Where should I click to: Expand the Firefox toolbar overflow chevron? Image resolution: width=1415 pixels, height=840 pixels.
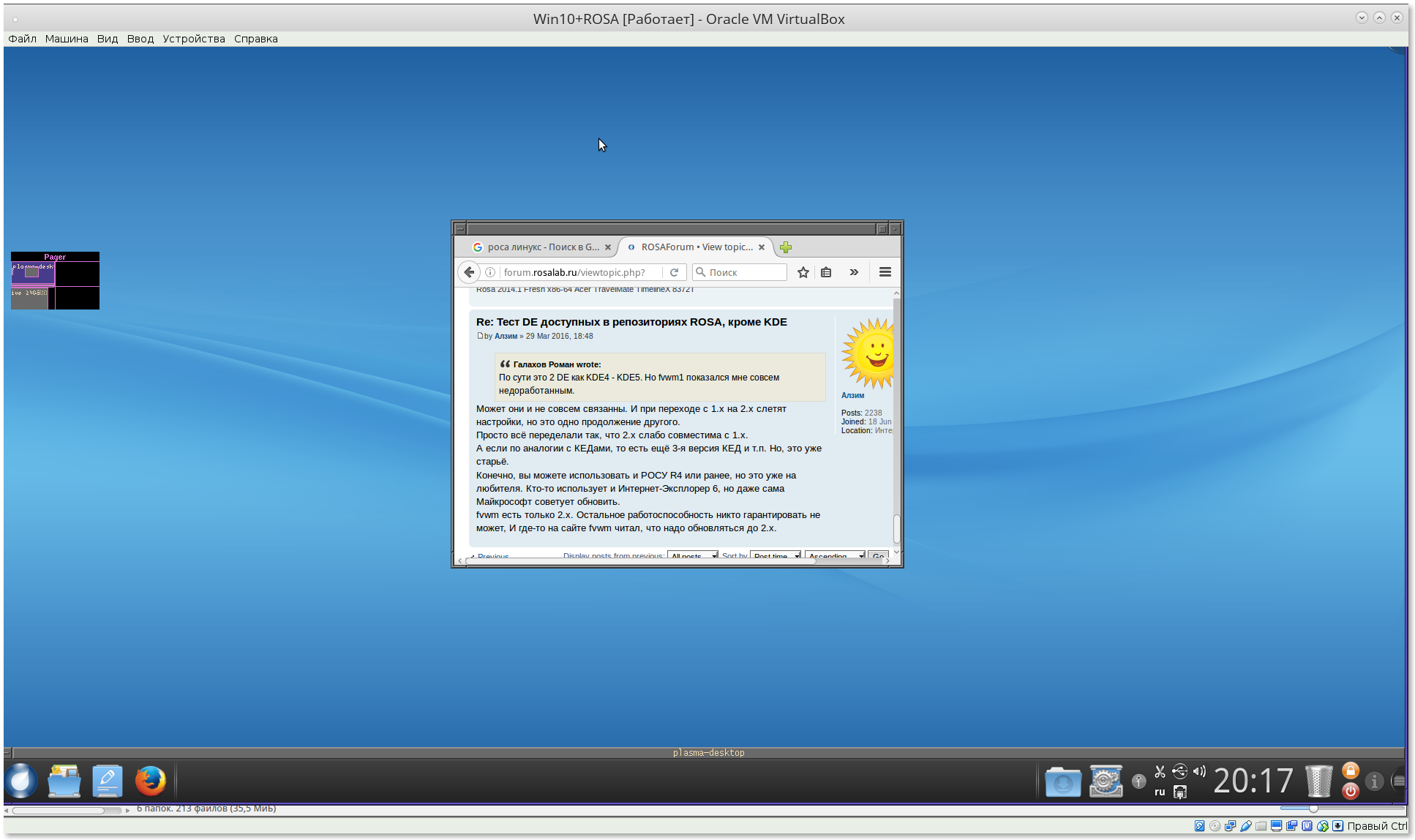point(854,272)
